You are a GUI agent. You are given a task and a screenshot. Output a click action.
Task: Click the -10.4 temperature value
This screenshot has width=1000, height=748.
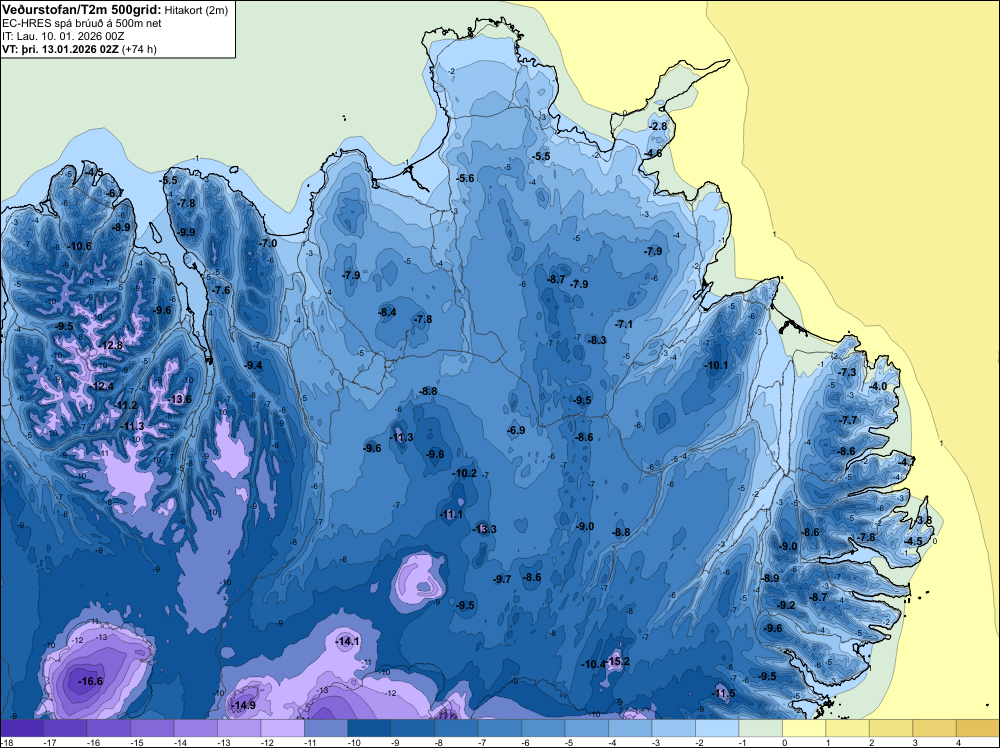point(593,664)
